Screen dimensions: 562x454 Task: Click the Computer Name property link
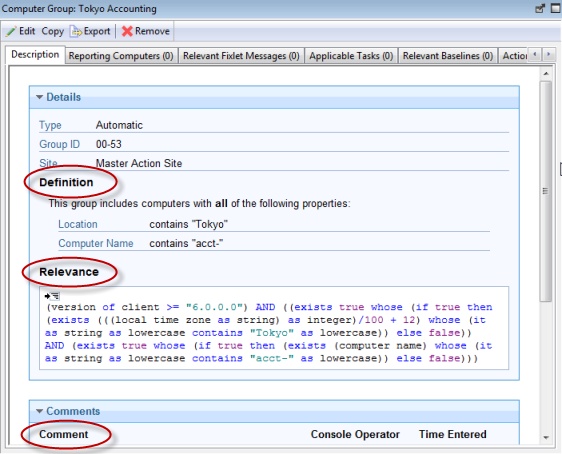(96, 243)
